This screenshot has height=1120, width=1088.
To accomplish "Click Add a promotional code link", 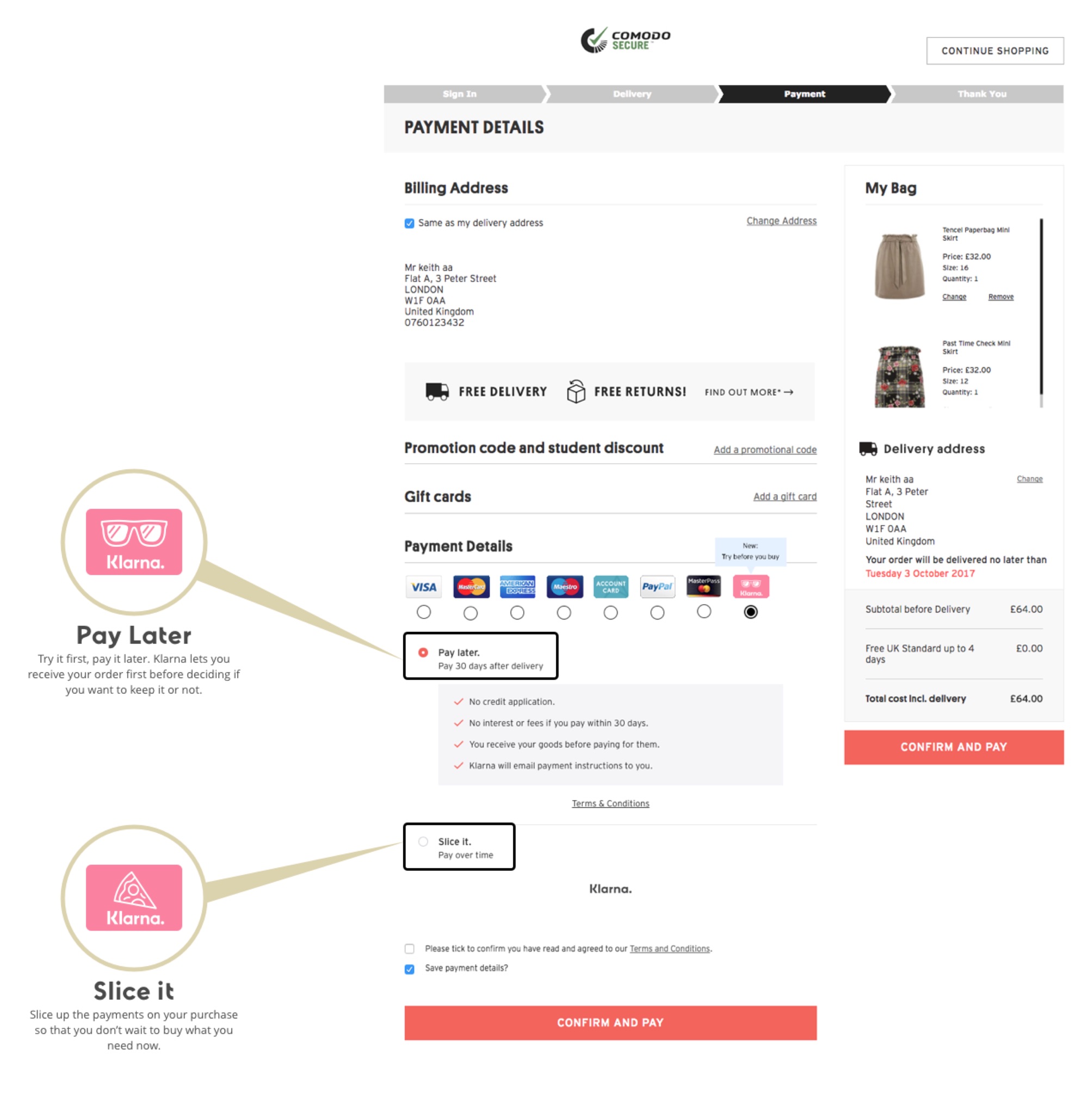I will (x=763, y=449).
